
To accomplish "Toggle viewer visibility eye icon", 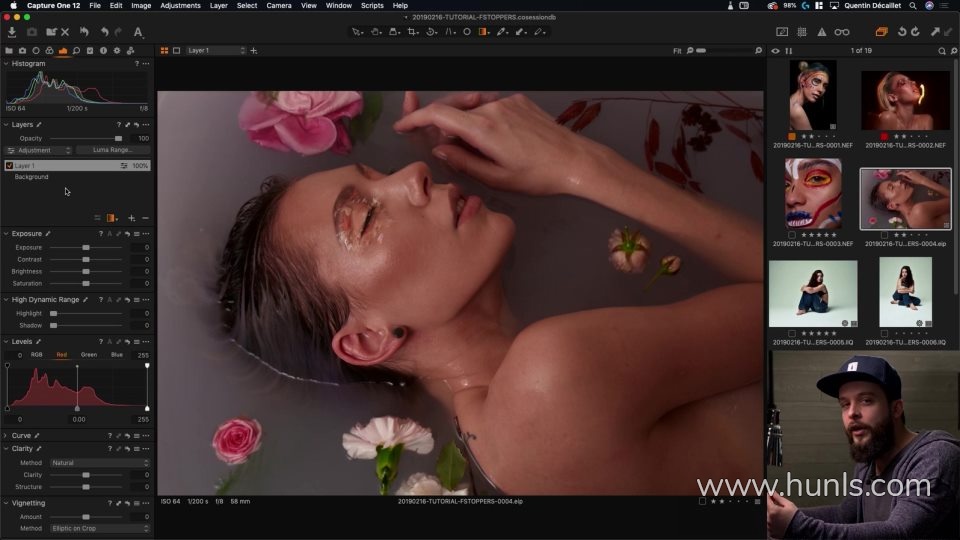I will pyautogui.click(x=775, y=50).
